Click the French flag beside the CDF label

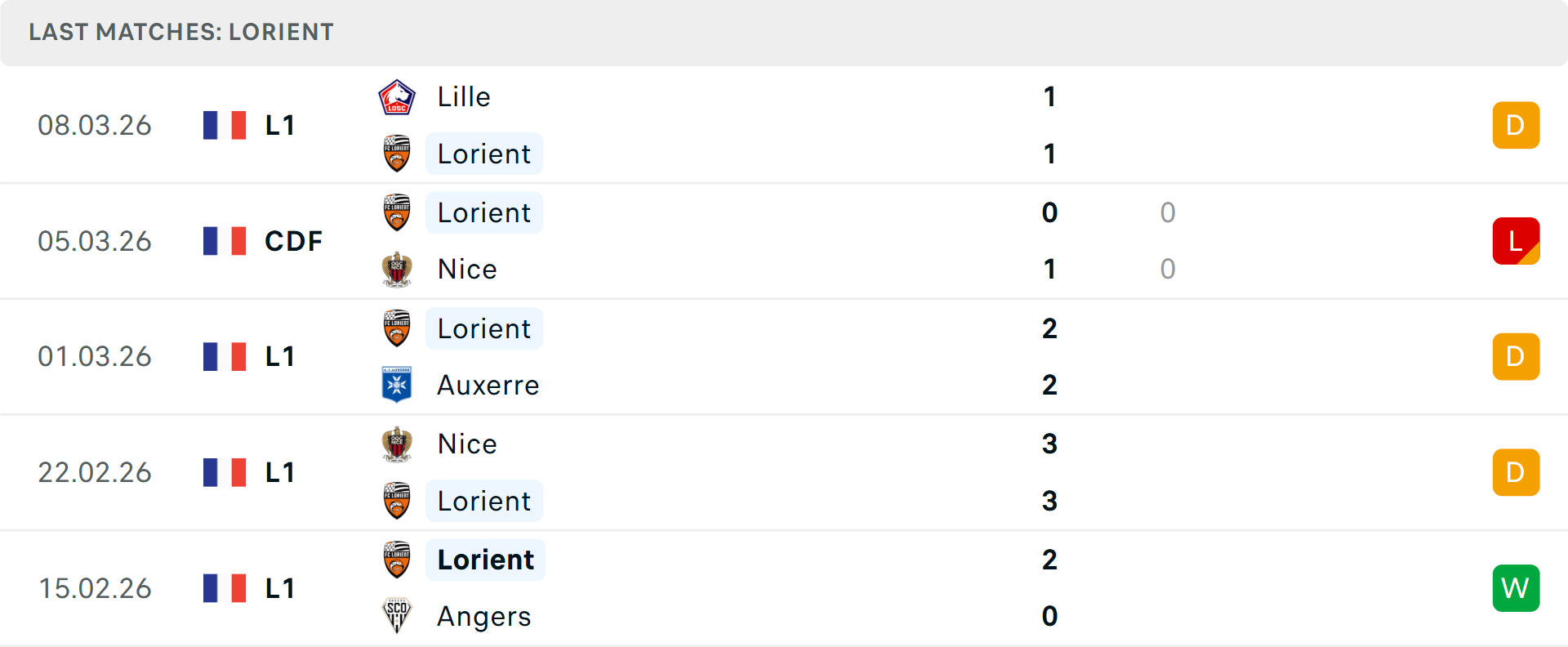(225, 241)
